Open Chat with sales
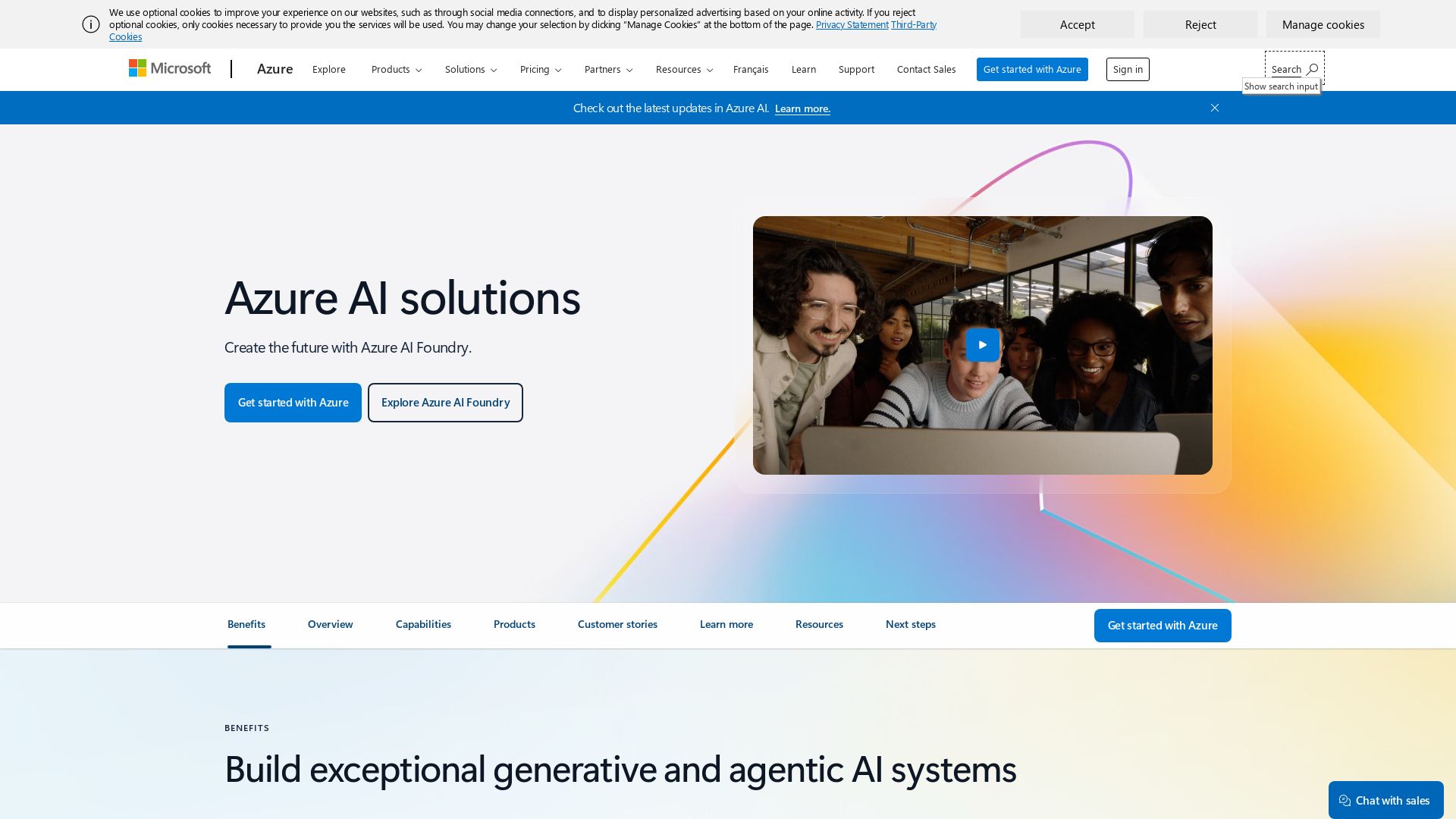 pos(1385,800)
